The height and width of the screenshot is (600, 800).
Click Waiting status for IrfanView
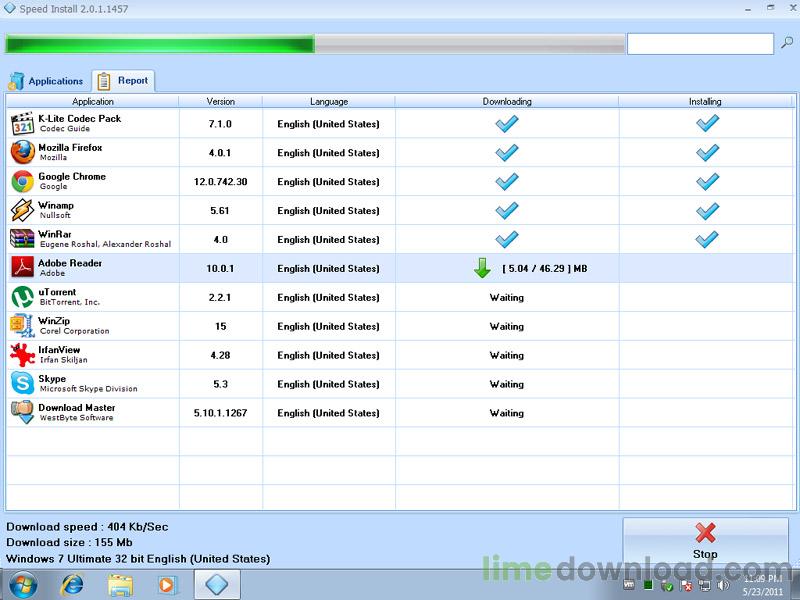[507, 355]
